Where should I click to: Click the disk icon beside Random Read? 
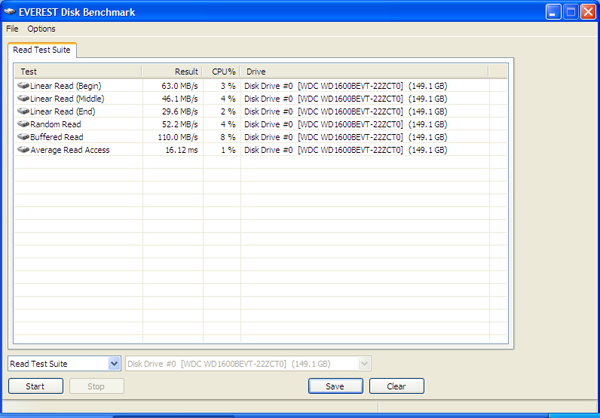point(23,124)
